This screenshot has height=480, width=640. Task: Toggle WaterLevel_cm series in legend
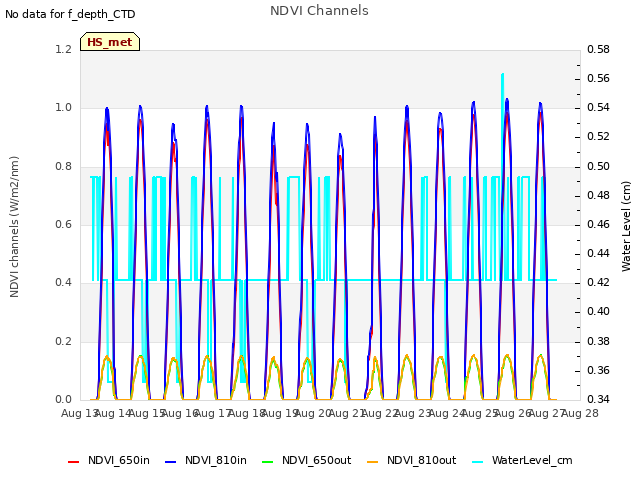pyautogui.click(x=522, y=460)
